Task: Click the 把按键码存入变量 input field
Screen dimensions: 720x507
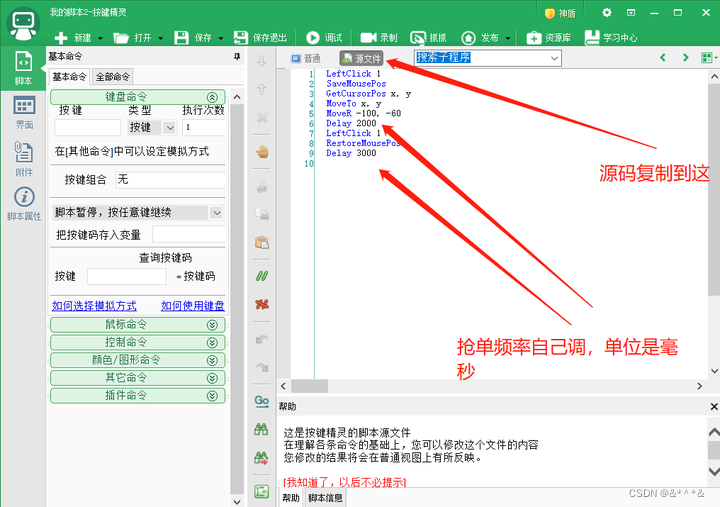Action: pos(189,234)
